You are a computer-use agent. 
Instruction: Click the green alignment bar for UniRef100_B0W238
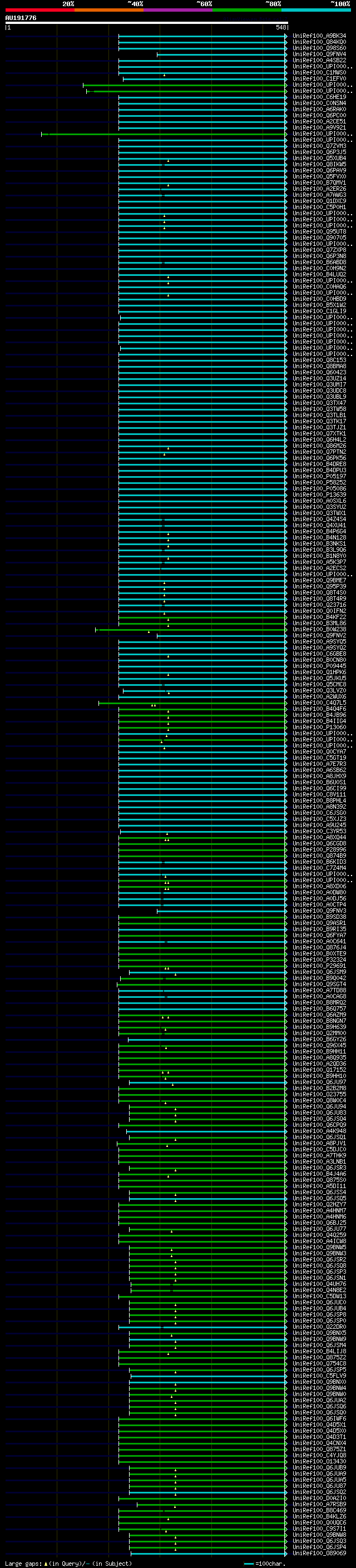point(191,630)
